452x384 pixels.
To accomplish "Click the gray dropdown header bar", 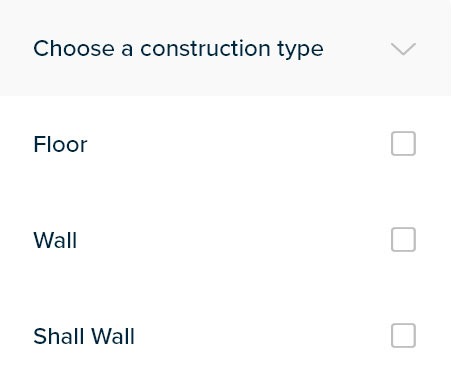I will [225, 48].
